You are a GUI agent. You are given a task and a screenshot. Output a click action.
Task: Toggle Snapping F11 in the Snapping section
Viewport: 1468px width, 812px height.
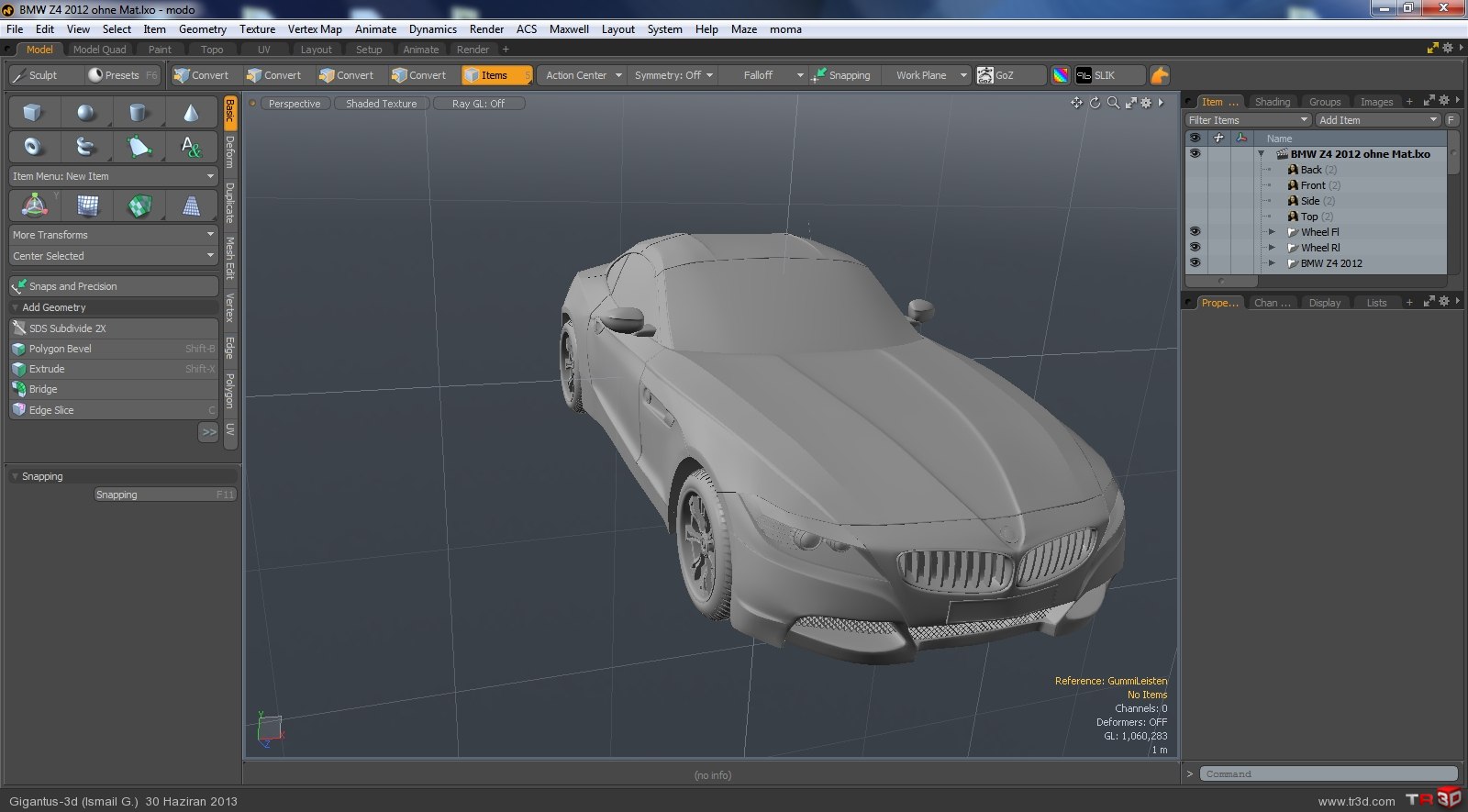point(166,495)
